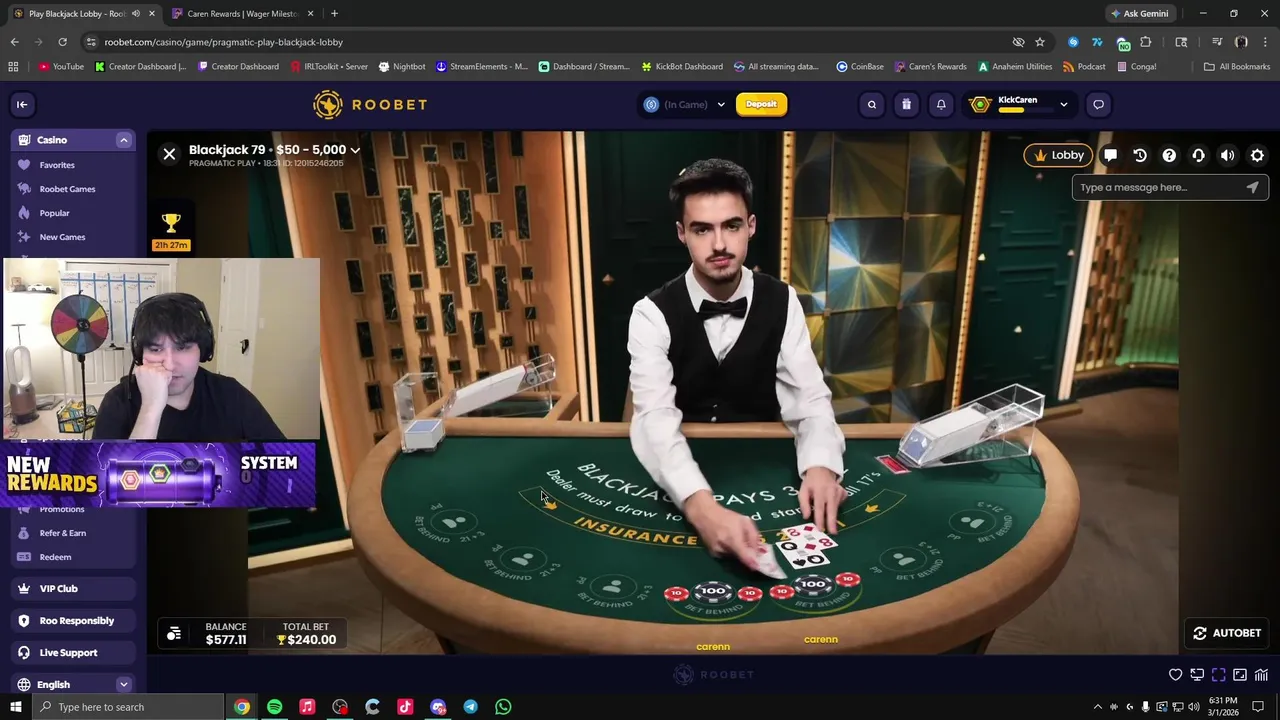Open the rewards gift icon

(x=907, y=104)
